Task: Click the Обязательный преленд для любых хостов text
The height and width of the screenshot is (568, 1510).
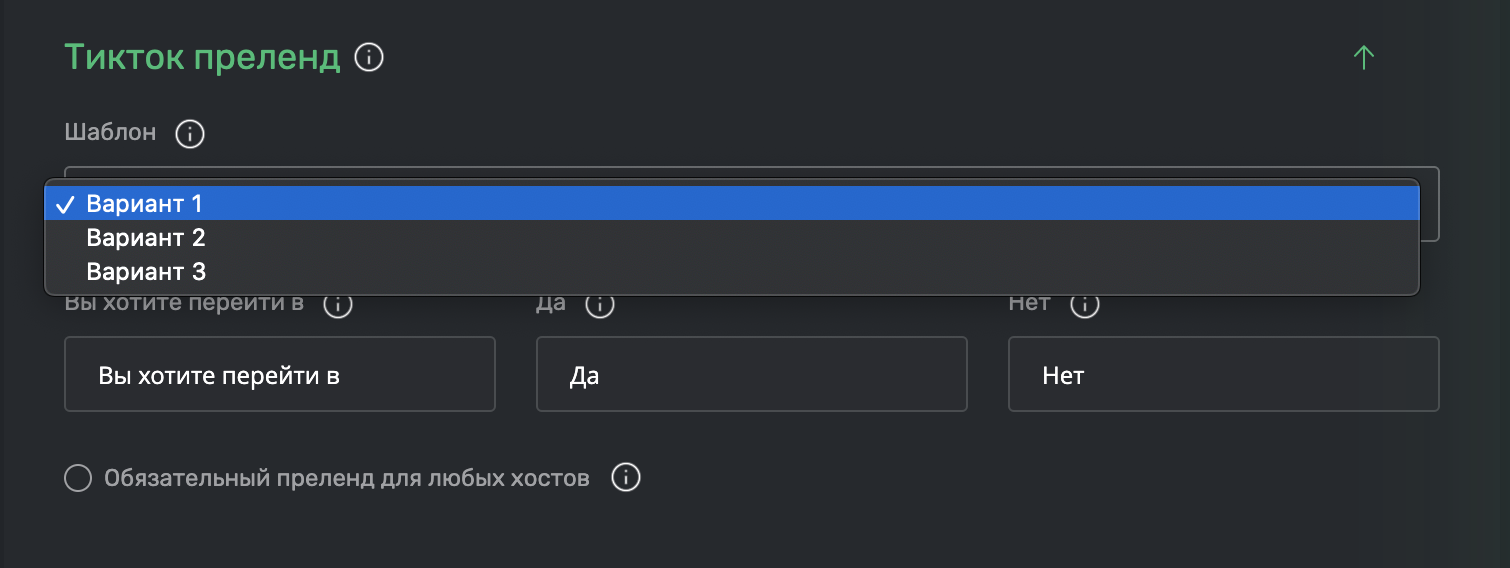Action: pos(347,478)
